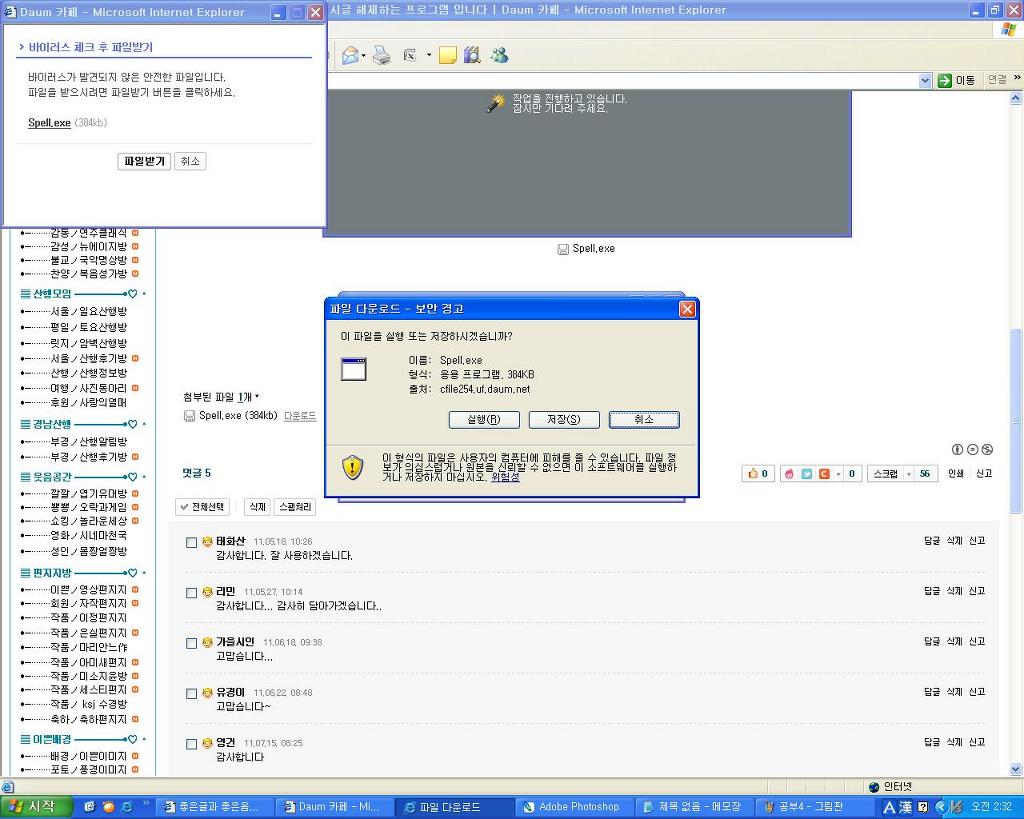Image resolution: width=1024 pixels, height=819 pixels.
Task: Expand the 첨부된 파일 1개 list
Action: click(x=257, y=396)
